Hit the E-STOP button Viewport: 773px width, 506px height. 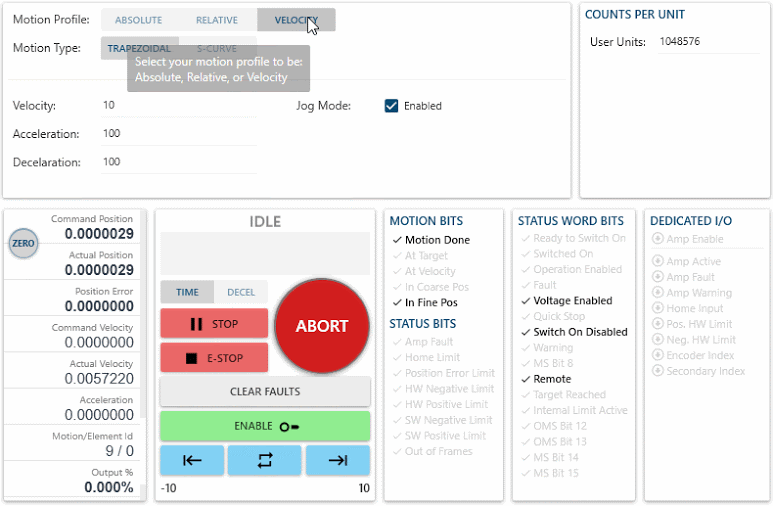tap(214, 358)
